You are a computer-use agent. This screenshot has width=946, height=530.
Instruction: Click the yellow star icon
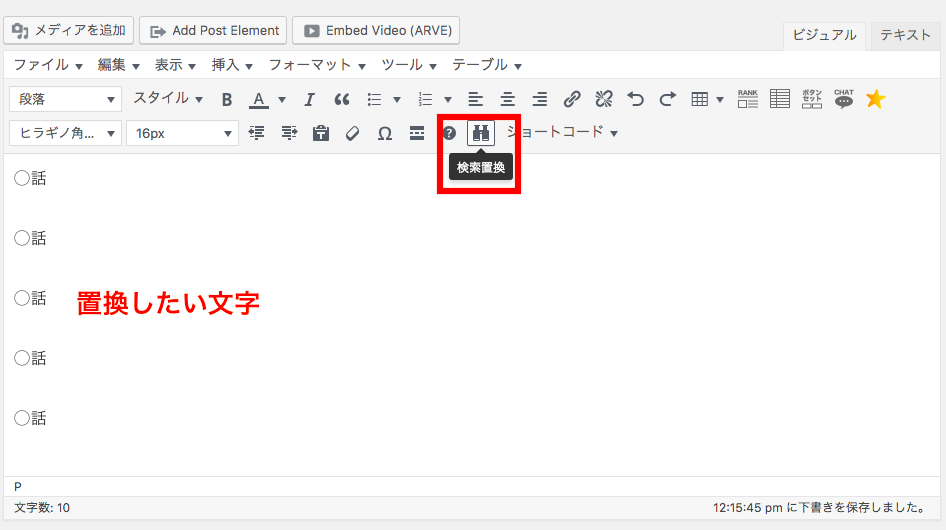tap(875, 99)
